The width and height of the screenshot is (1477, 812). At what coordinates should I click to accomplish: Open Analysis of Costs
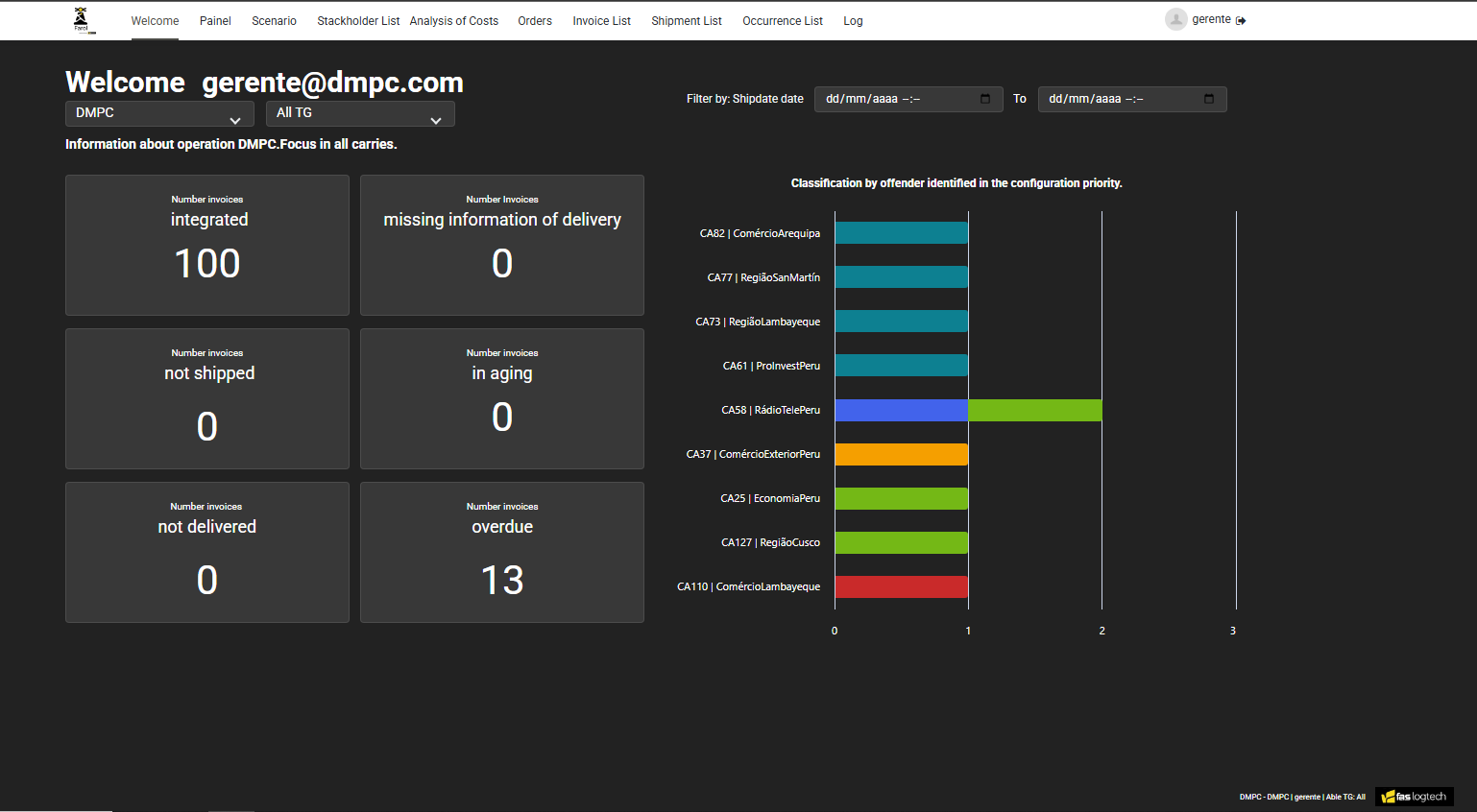click(453, 20)
